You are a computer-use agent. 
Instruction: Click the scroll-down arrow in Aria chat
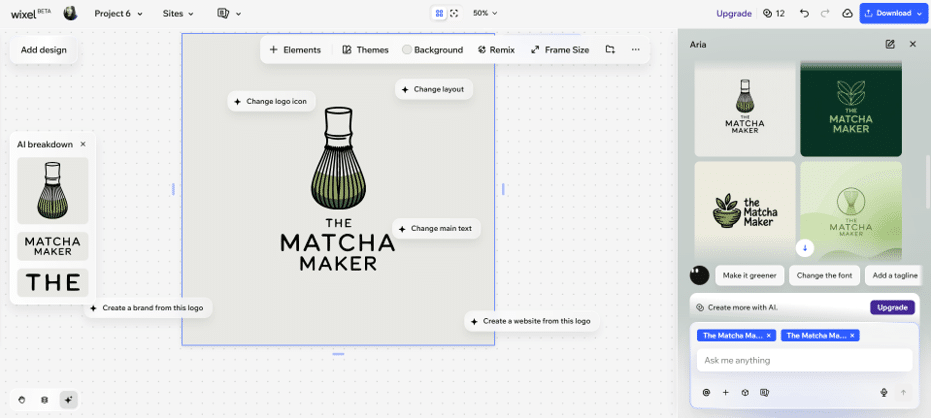click(805, 248)
